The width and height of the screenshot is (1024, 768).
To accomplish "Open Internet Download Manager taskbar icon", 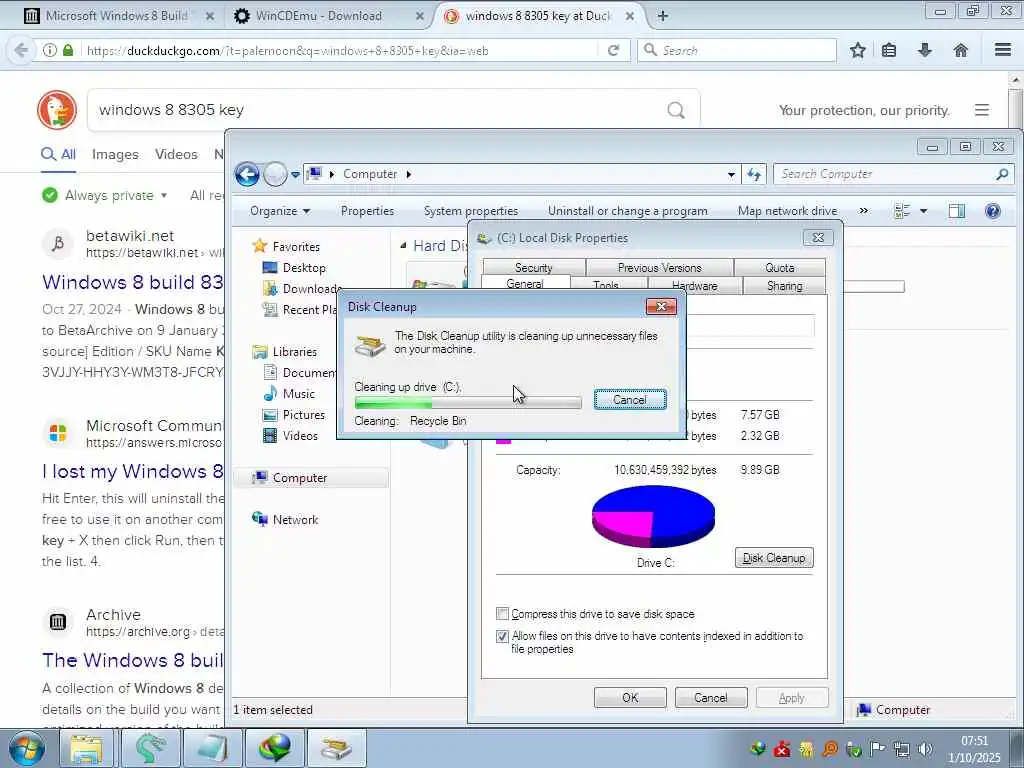I will coord(274,748).
